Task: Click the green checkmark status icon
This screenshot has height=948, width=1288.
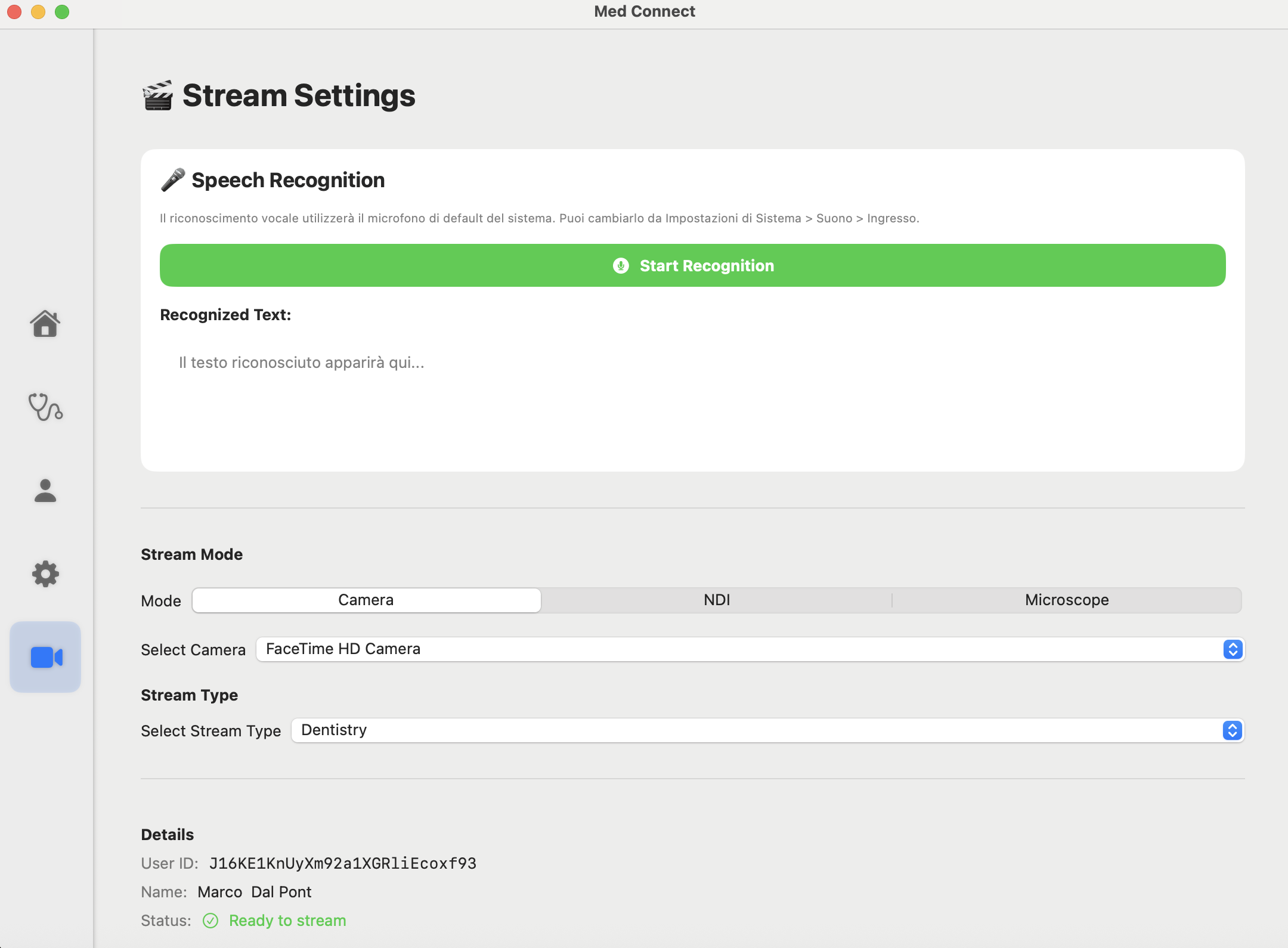Action: (x=210, y=921)
